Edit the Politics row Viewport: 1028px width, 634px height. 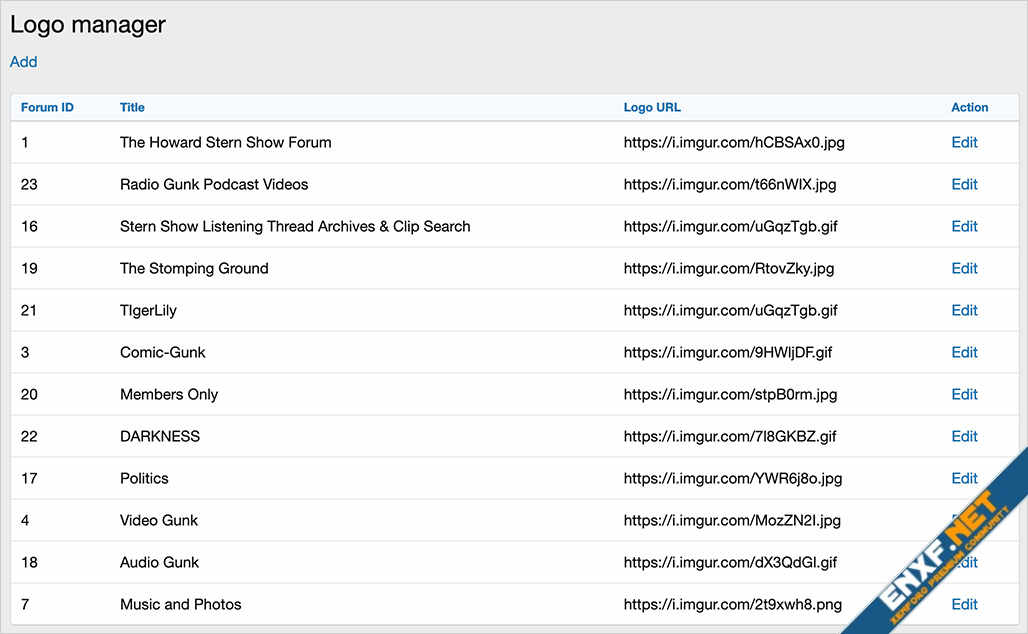[964, 478]
